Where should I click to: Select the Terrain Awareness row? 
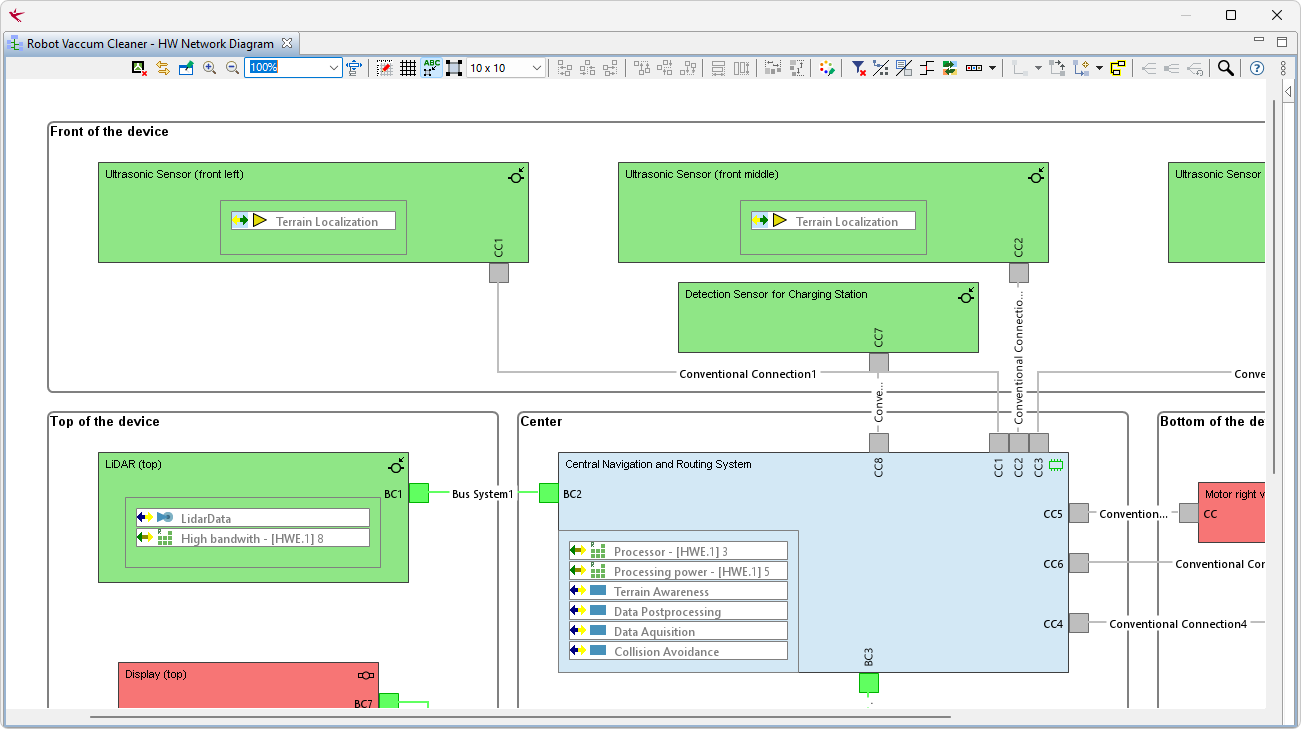tap(678, 591)
